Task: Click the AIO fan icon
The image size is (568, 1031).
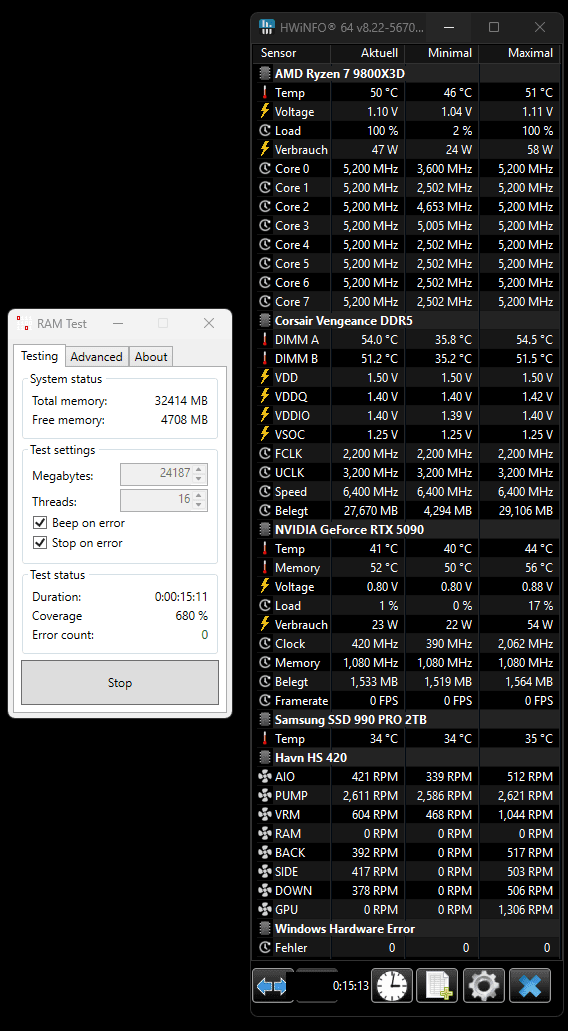Action: [x=265, y=777]
